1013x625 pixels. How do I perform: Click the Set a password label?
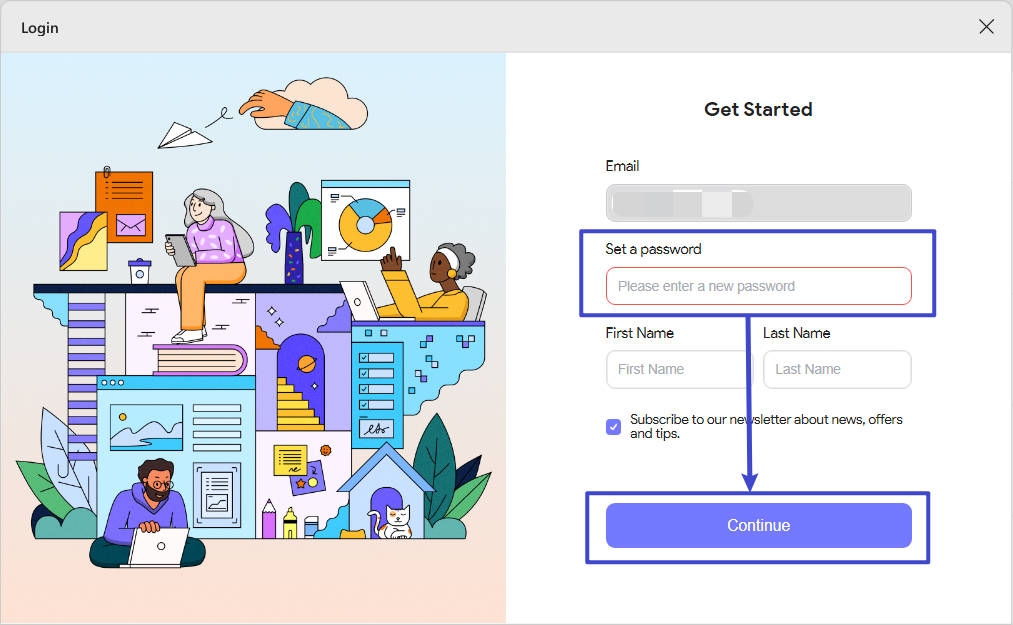pos(653,249)
